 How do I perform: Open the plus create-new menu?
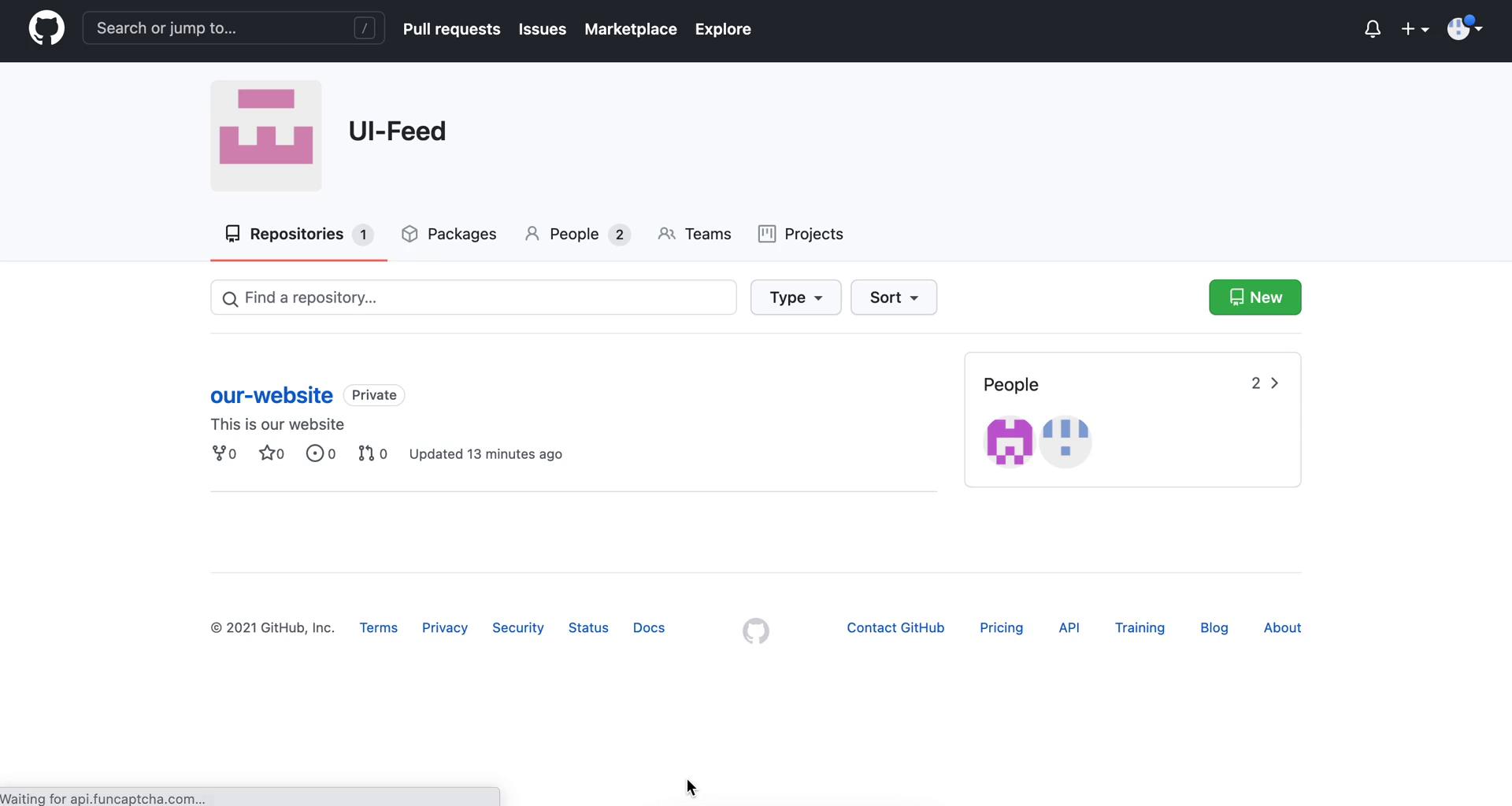(x=1414, y=29)
